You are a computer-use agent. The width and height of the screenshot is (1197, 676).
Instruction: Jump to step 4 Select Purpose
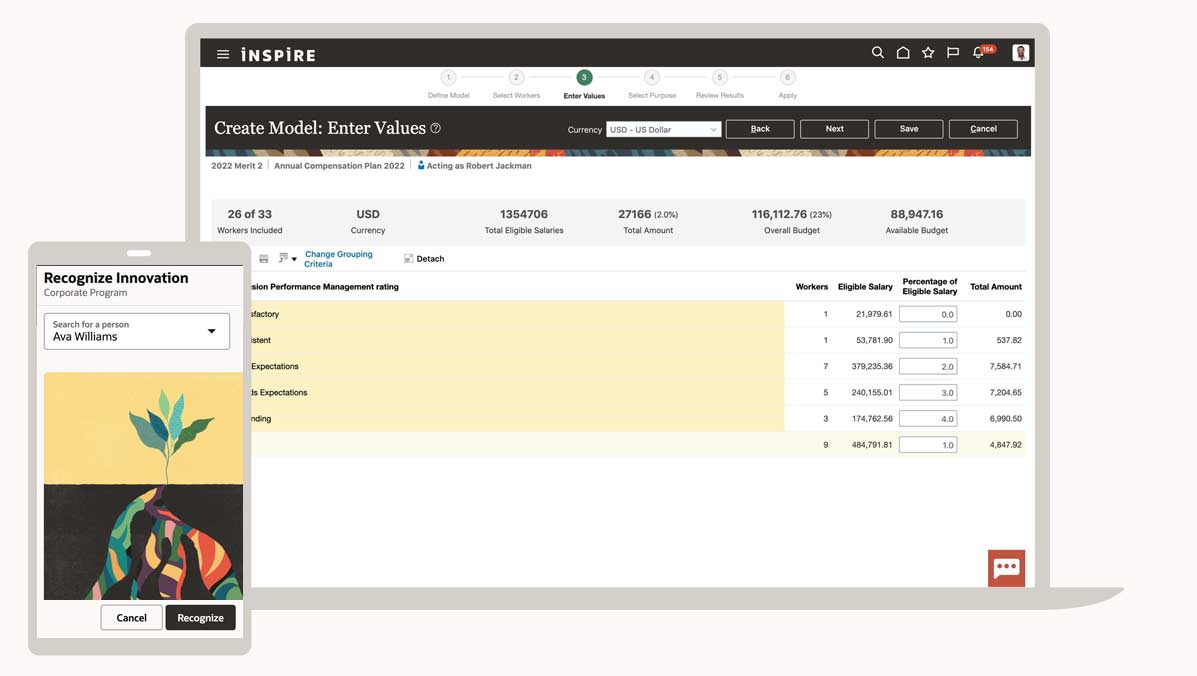[x=652, y=78]
